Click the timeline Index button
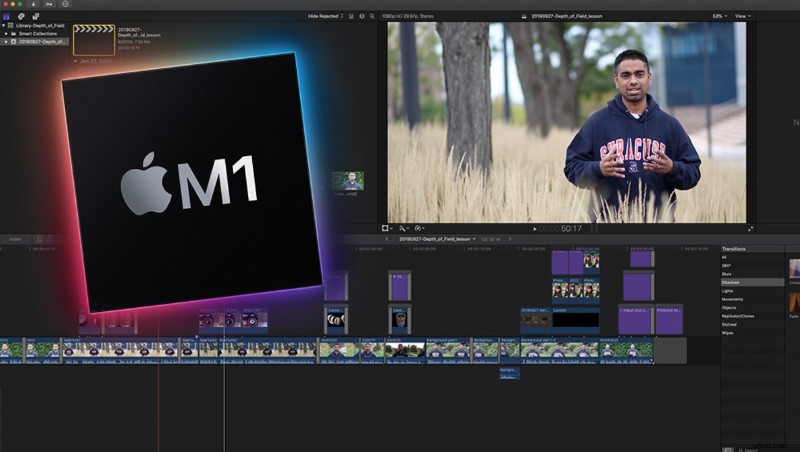The image size is (800, 452). pyautogui.click(x=15, y=239)
